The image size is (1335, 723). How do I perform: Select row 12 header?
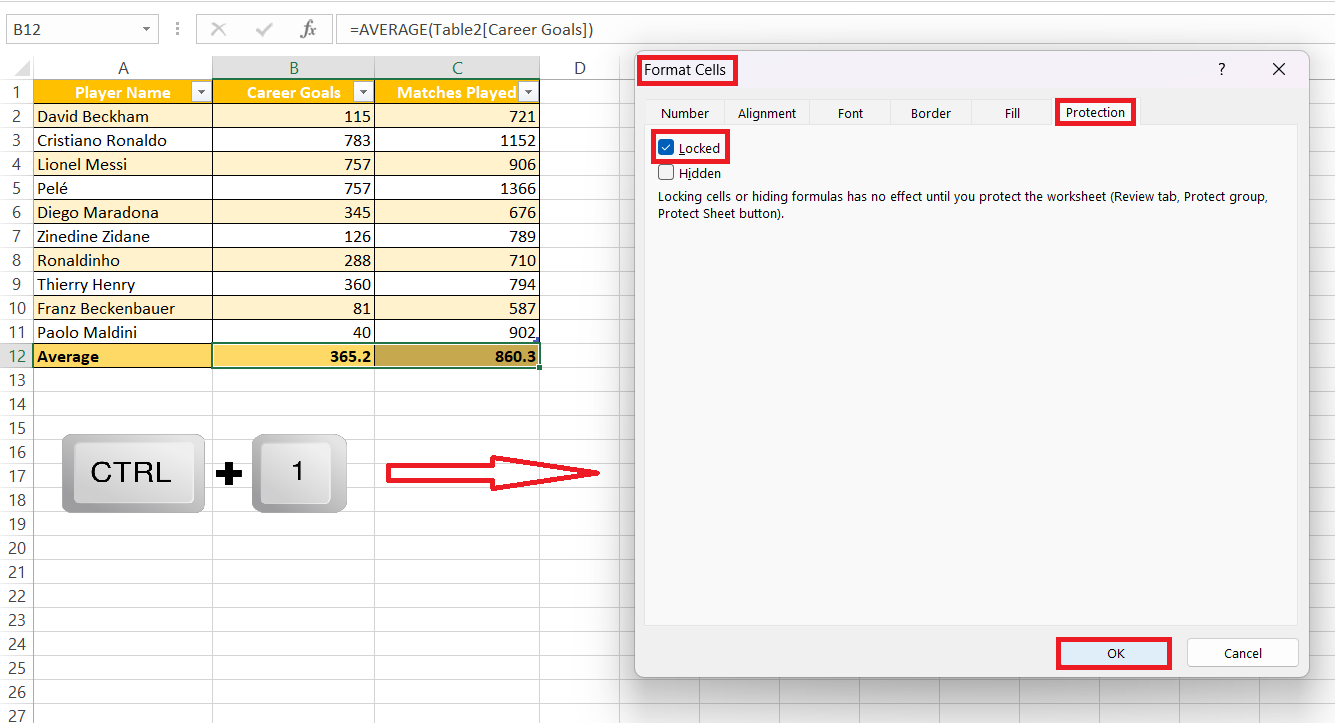(16, 356)
